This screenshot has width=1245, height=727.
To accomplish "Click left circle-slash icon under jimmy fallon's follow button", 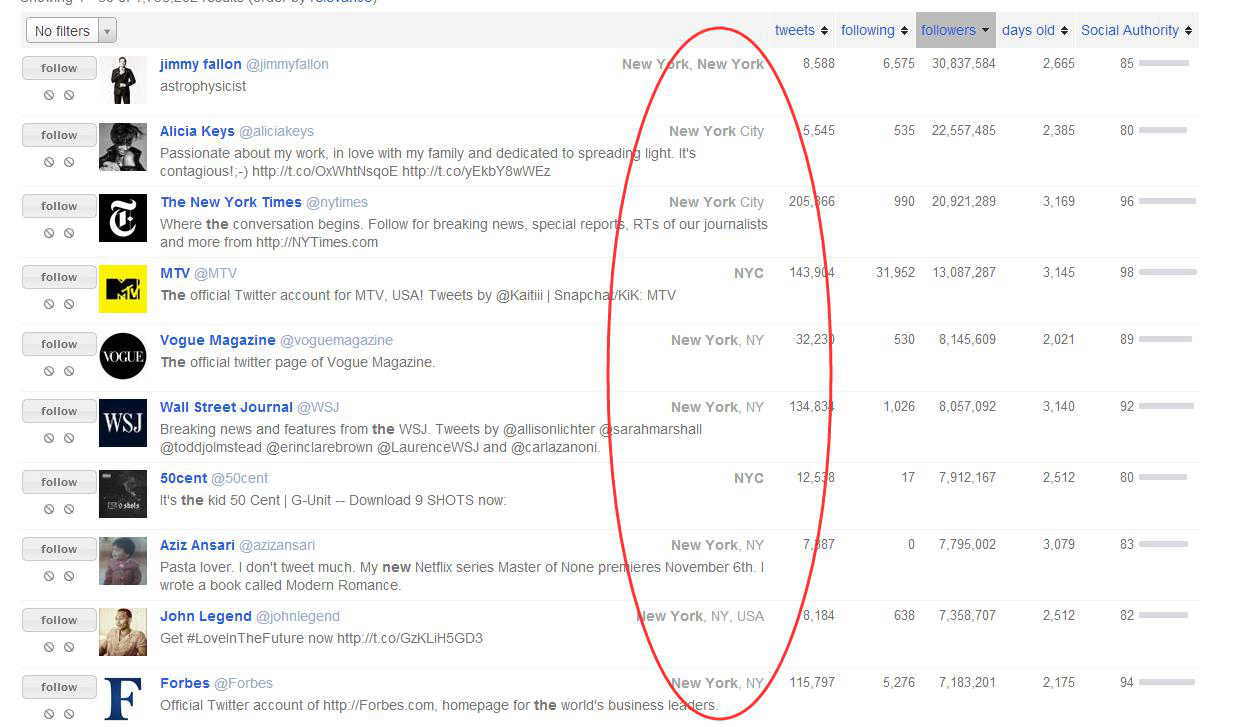I will click(49, 95).
